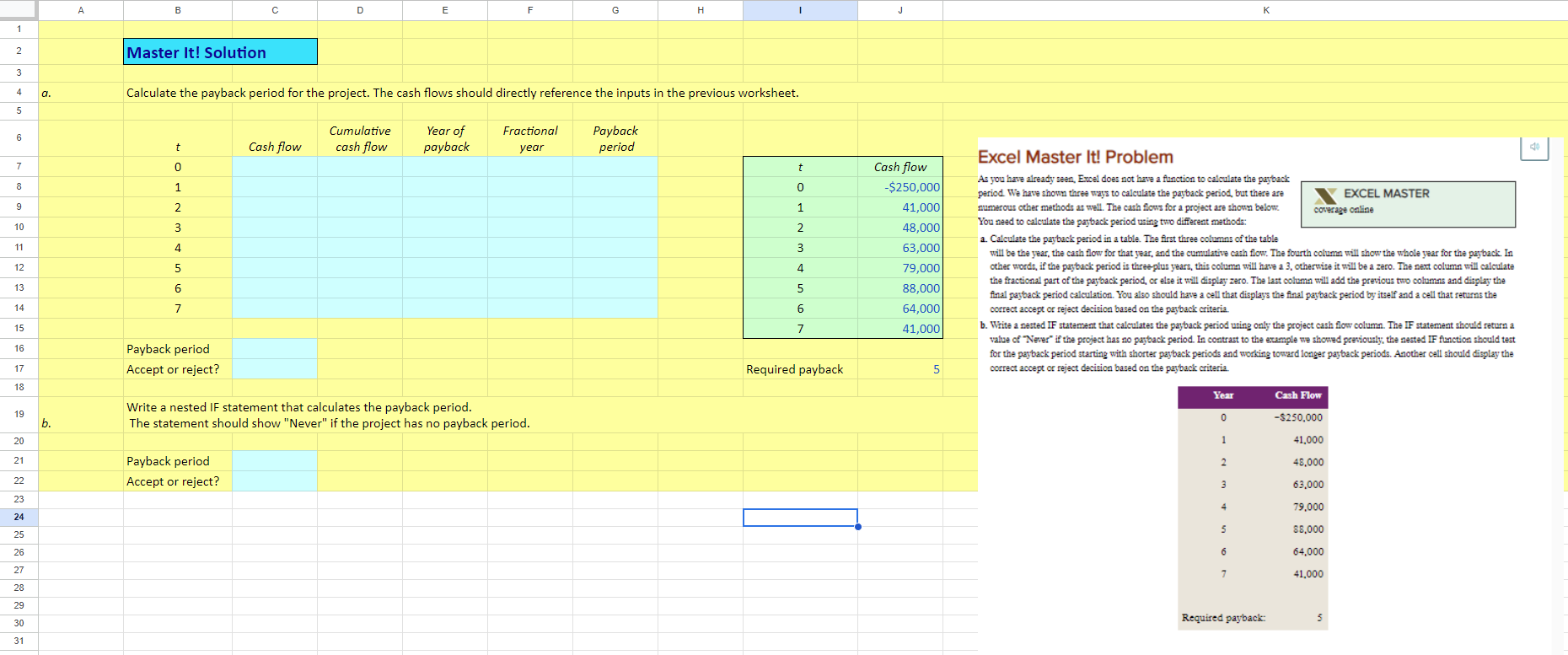Click the -$250,000 value in the green table

(x=900, y=187)
